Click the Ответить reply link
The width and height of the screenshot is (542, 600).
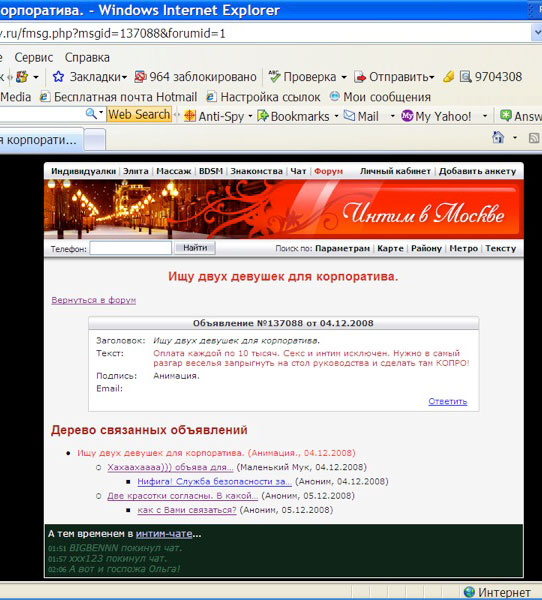pos(447,401)
